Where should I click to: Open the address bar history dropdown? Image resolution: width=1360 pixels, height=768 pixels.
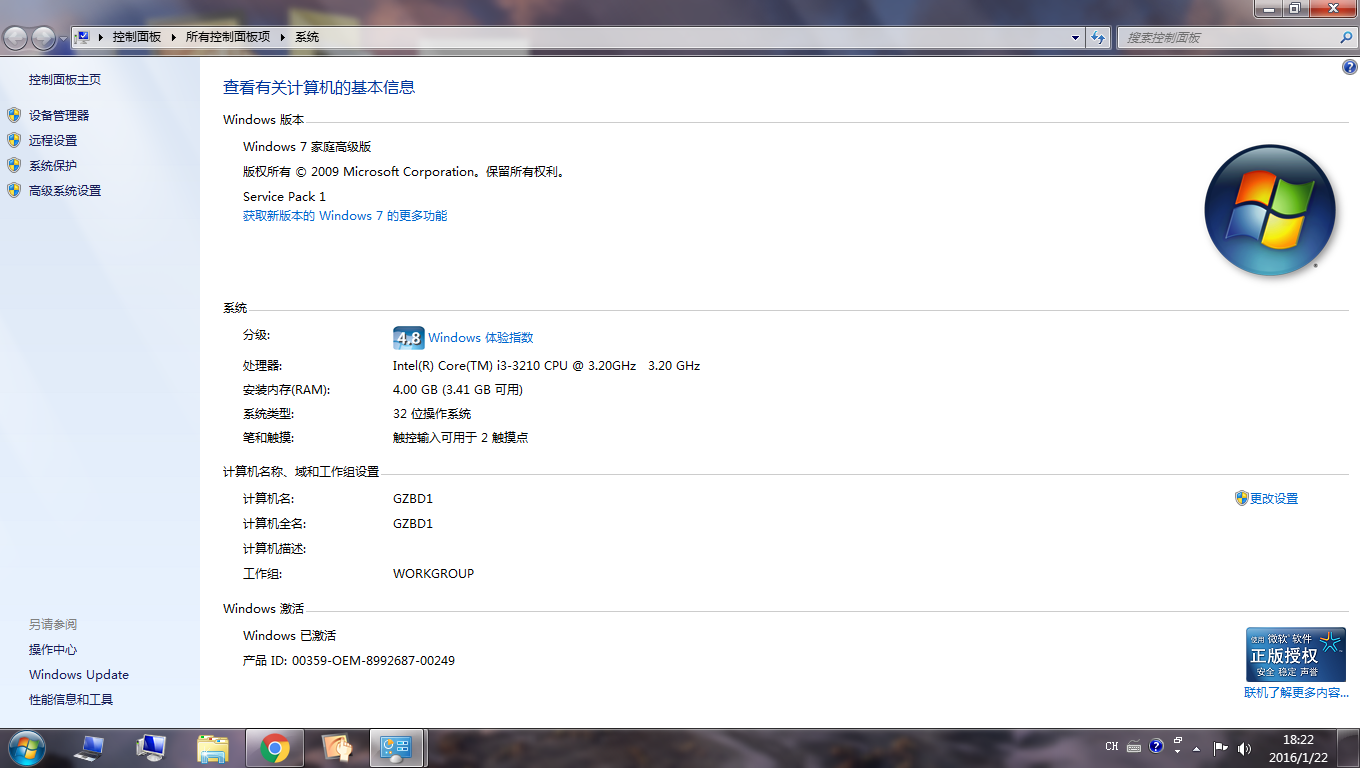pos(1076,37)
